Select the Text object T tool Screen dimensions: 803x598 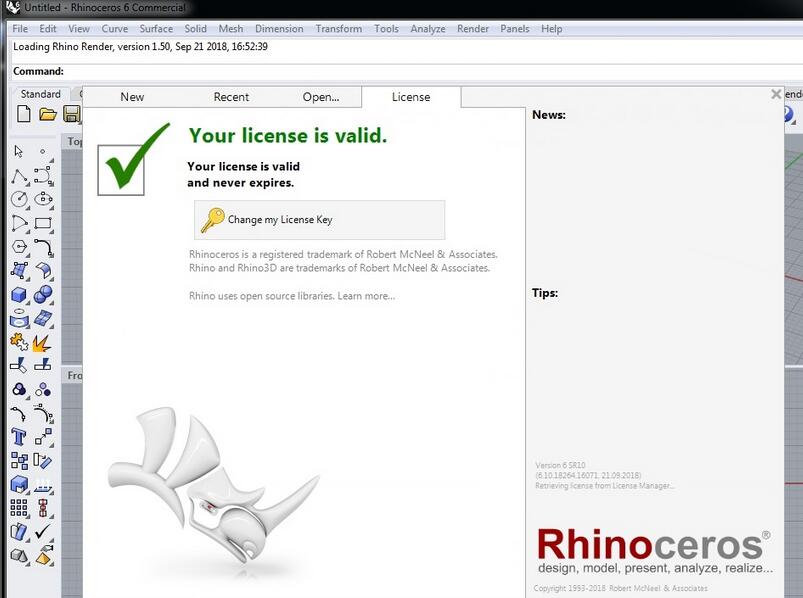[19, 437]
